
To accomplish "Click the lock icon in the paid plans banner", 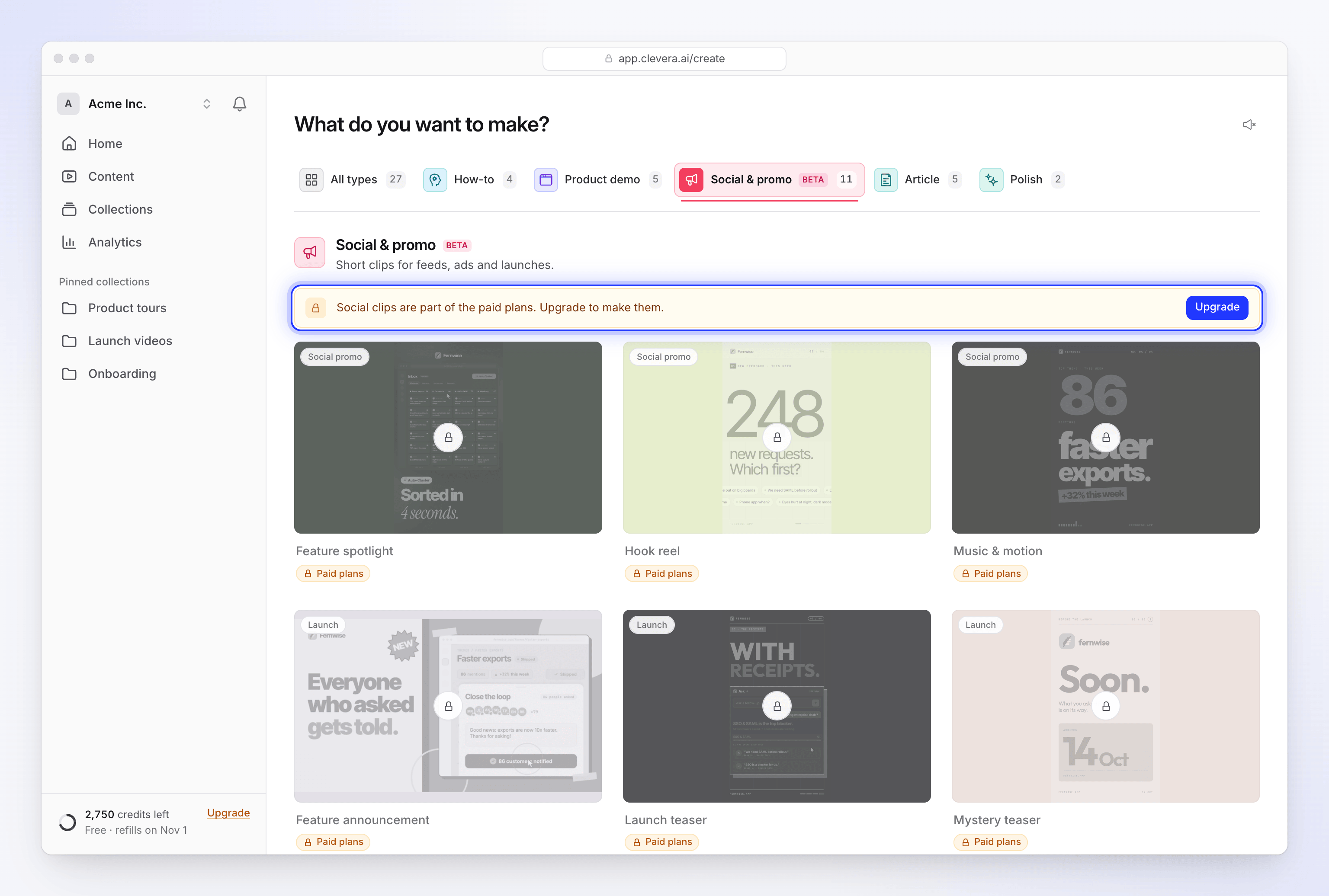I will 315,308.
